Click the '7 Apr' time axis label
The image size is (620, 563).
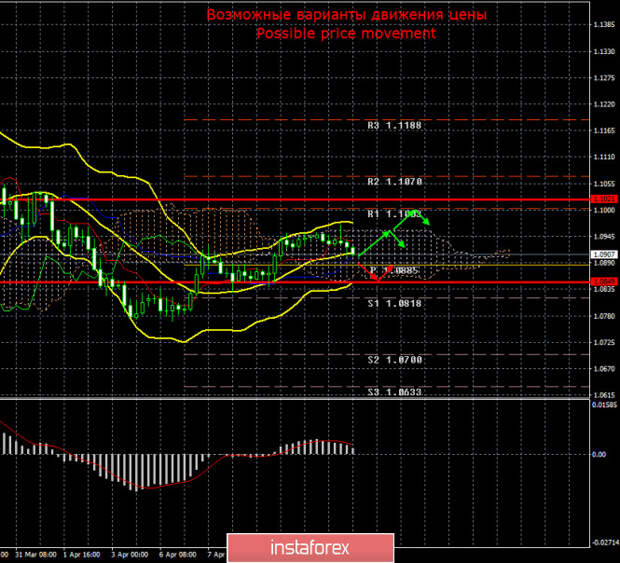click(x=216, y=555)
